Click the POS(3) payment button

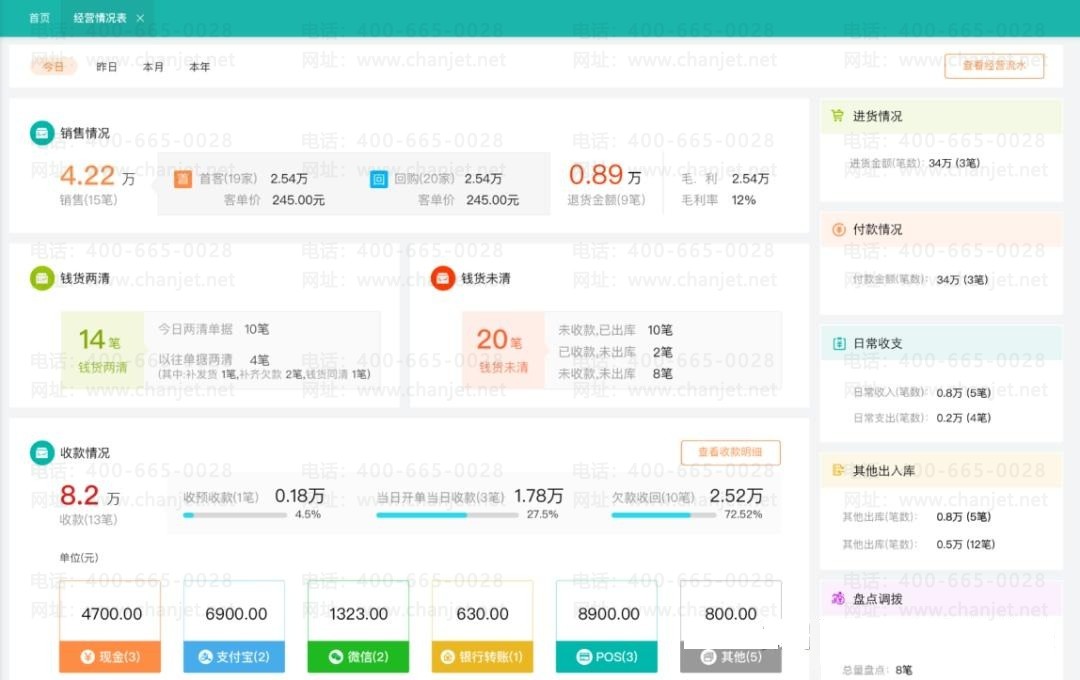[x=607, y=657]
